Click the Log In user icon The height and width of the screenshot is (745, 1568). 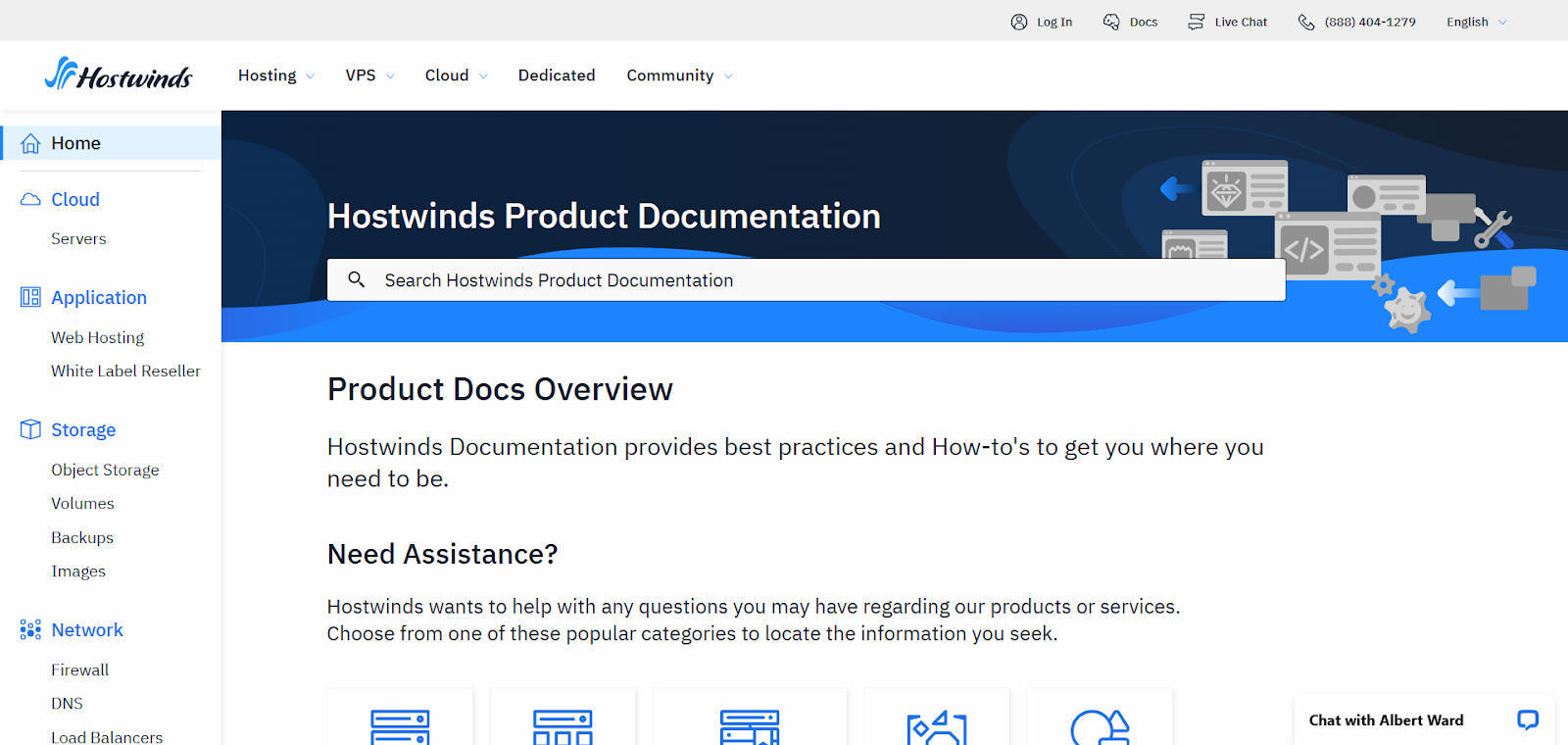click(1019, 22)
